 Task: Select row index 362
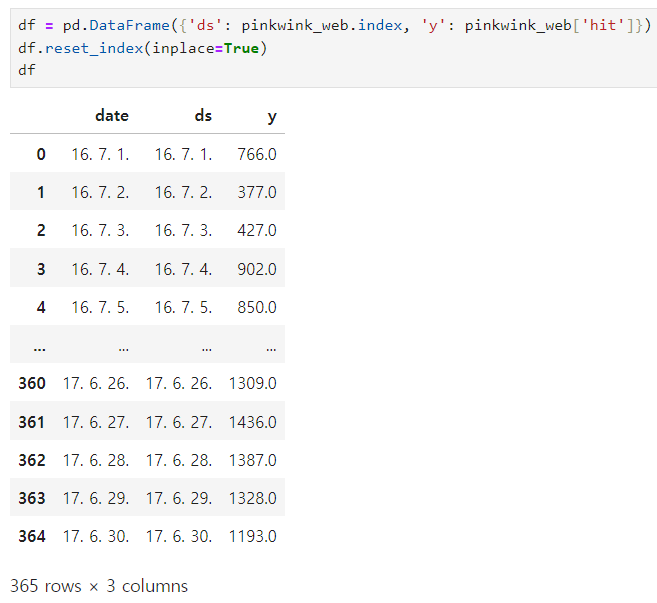pyautogui.click(x=32, y=460)
